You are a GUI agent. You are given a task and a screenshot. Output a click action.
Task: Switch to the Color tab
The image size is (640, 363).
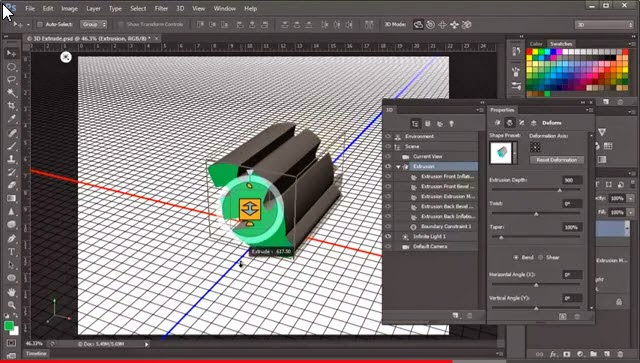[536, 44]
